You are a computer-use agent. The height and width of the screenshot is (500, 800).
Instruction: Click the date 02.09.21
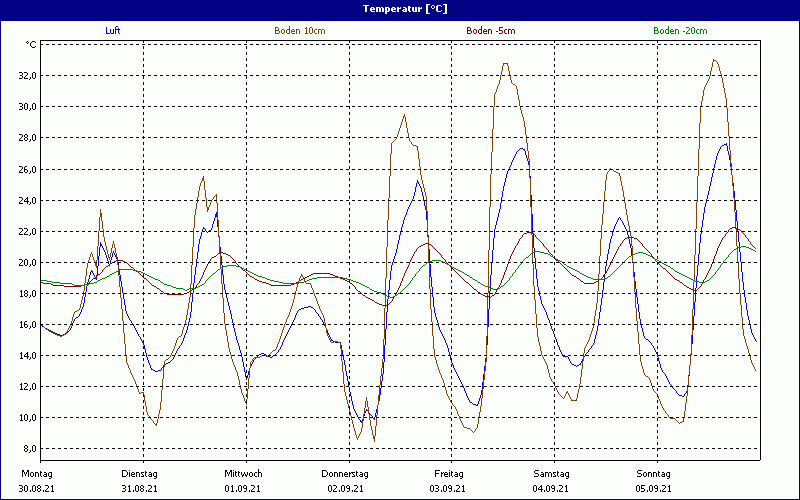pos(345,489)
